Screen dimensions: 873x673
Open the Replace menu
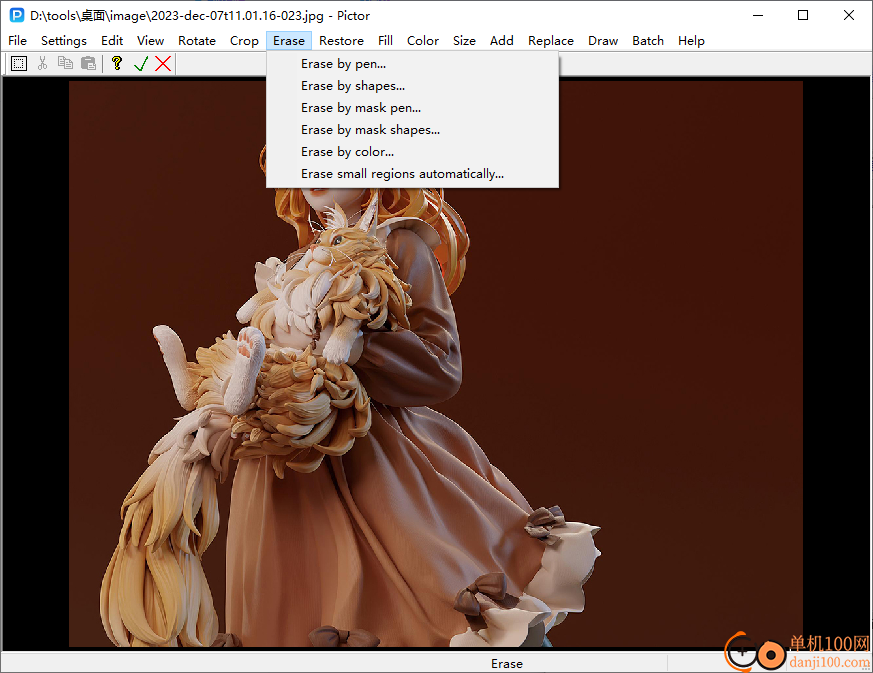click(551, 41)
